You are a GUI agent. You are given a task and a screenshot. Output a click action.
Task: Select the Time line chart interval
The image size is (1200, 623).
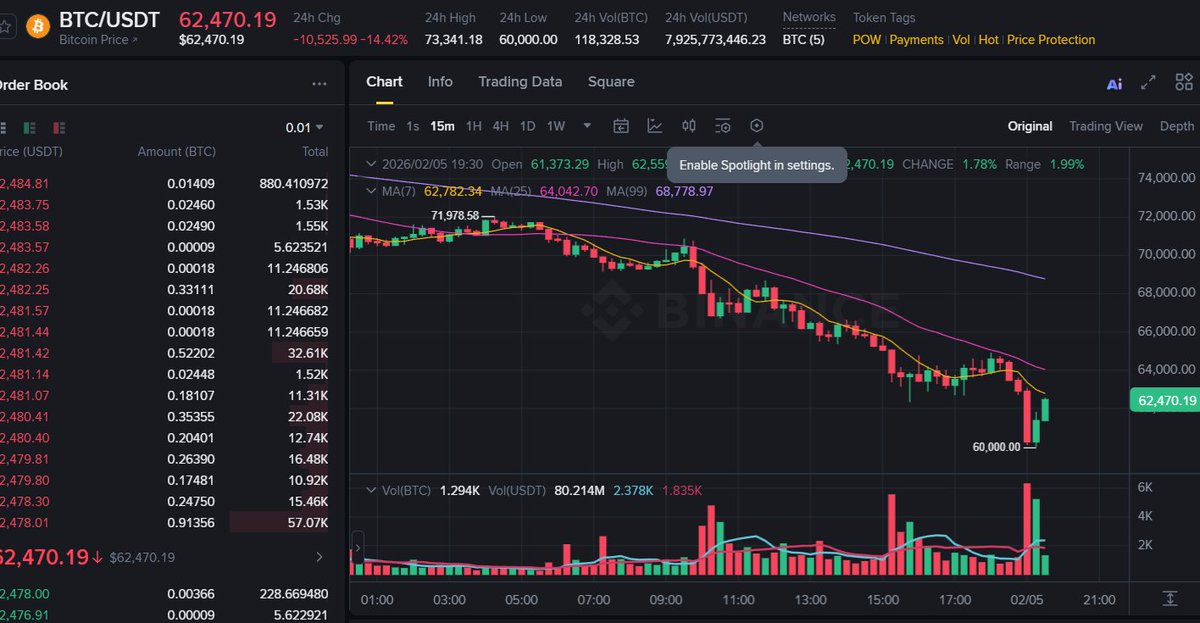[x=381, y=126]
